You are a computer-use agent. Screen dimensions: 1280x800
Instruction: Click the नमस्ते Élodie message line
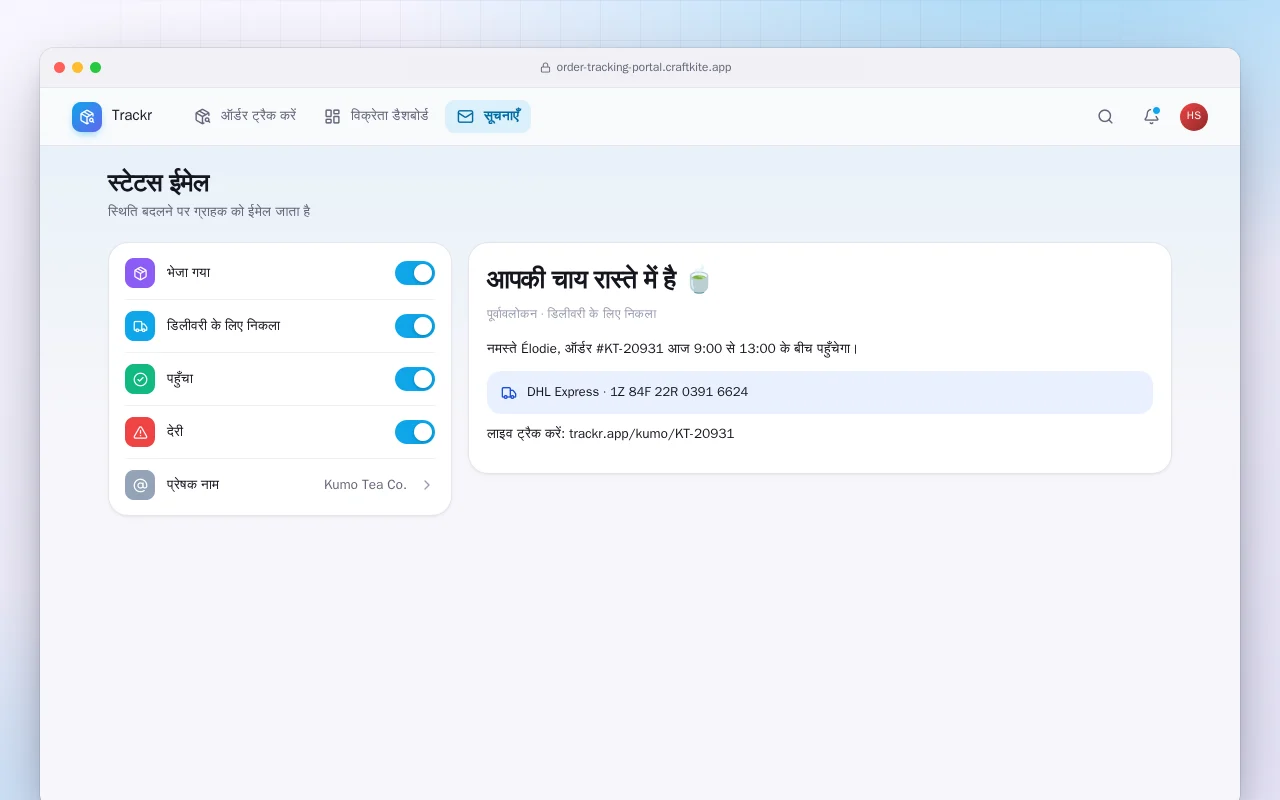pos(672,349)
